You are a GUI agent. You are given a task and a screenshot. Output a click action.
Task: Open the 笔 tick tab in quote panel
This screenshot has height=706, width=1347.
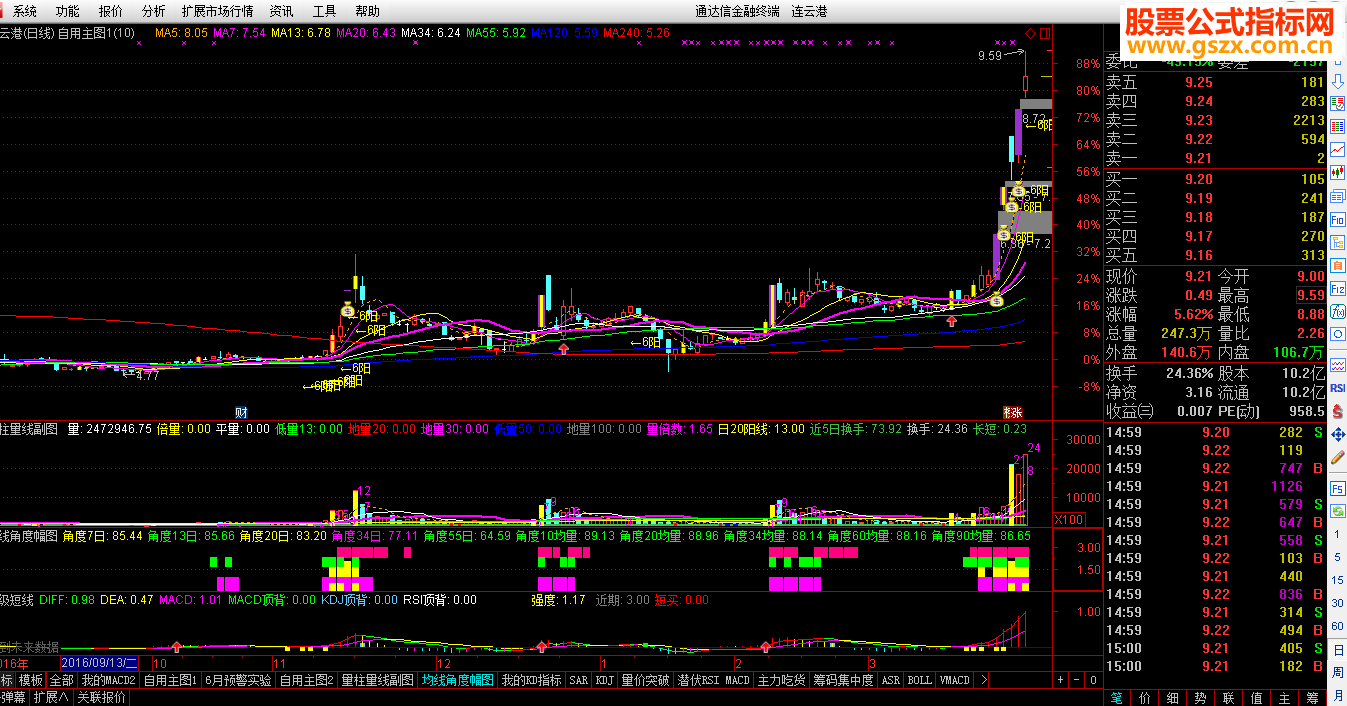[1117, 697]
